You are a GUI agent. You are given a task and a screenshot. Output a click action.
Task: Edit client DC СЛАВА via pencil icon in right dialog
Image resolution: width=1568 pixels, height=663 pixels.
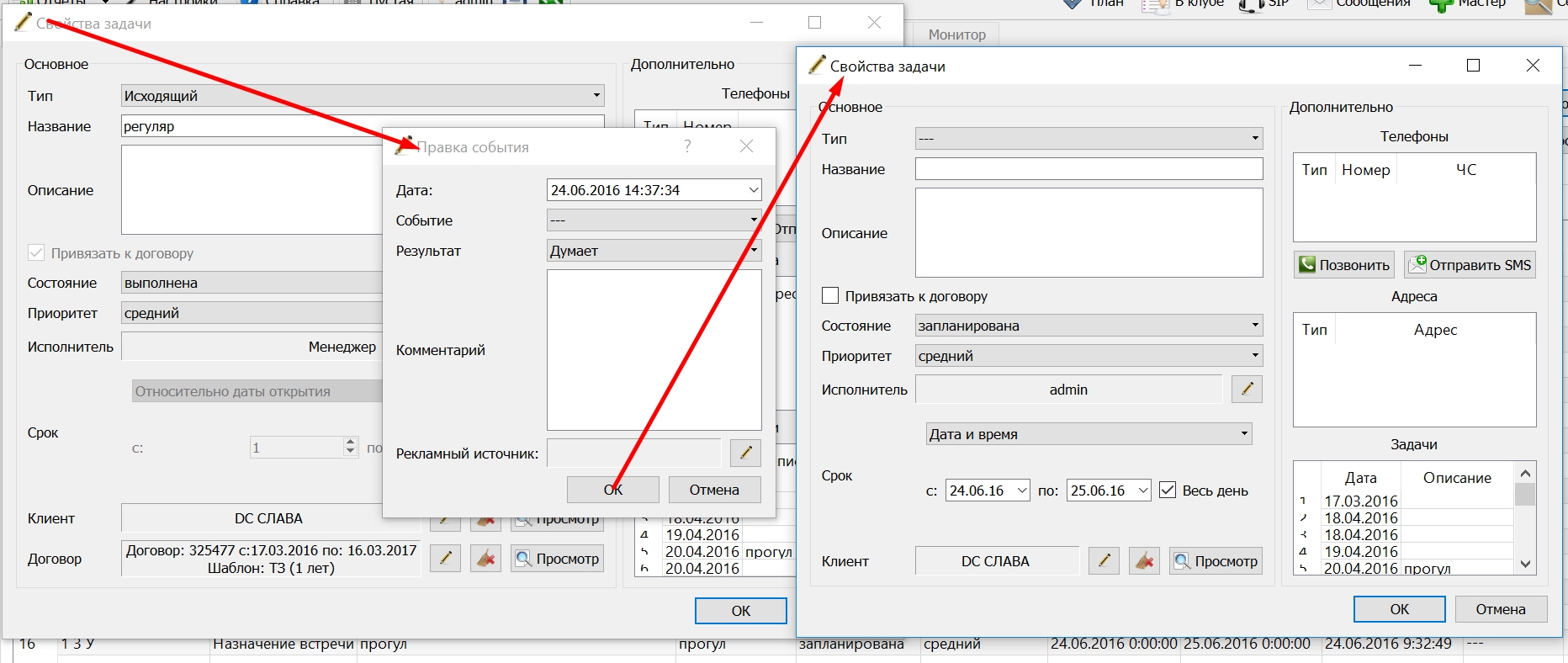click(x=1104, y=560)
